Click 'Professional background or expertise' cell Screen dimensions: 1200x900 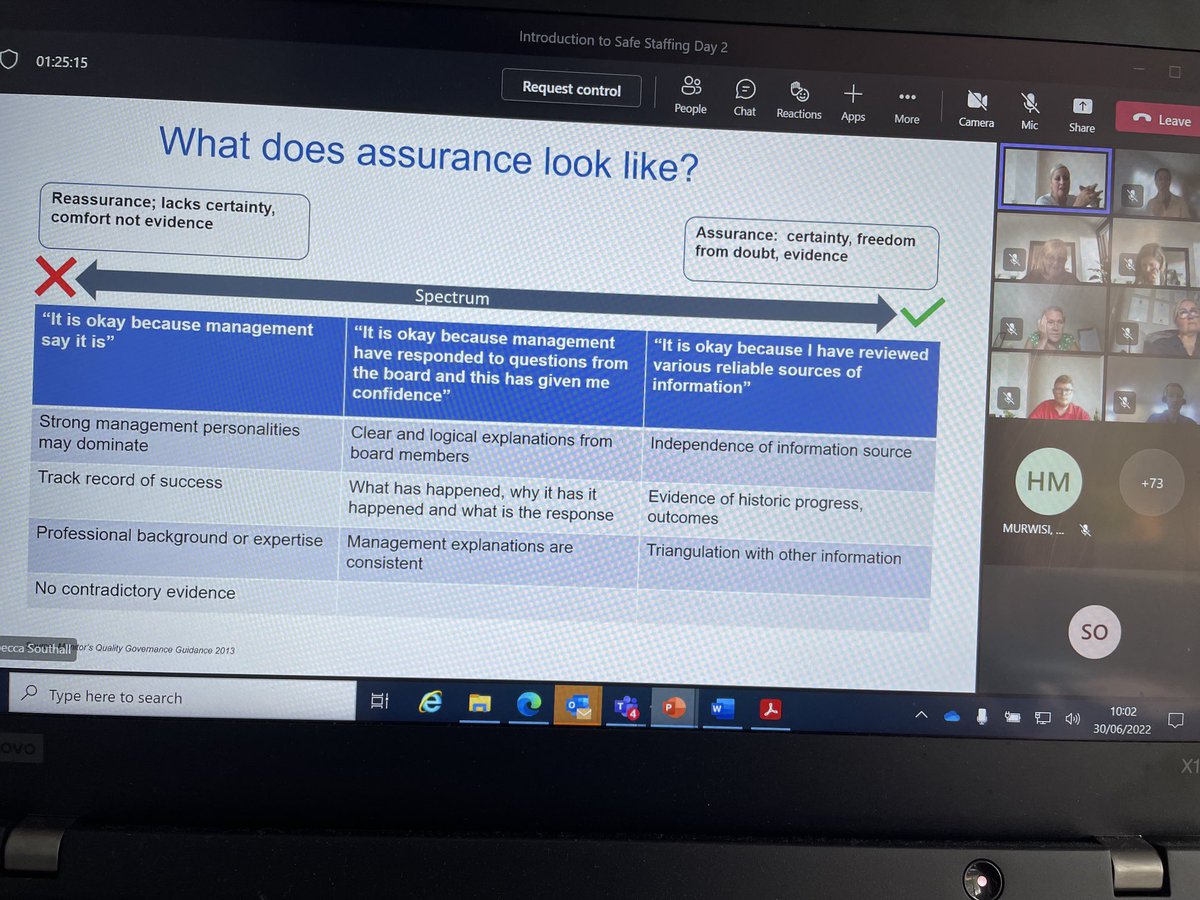pyautogui.click(x=186, y=549)
